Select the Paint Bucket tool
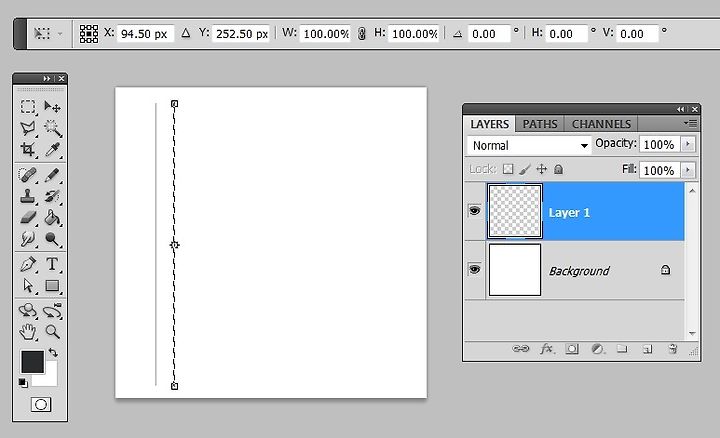 coord(52,218)
